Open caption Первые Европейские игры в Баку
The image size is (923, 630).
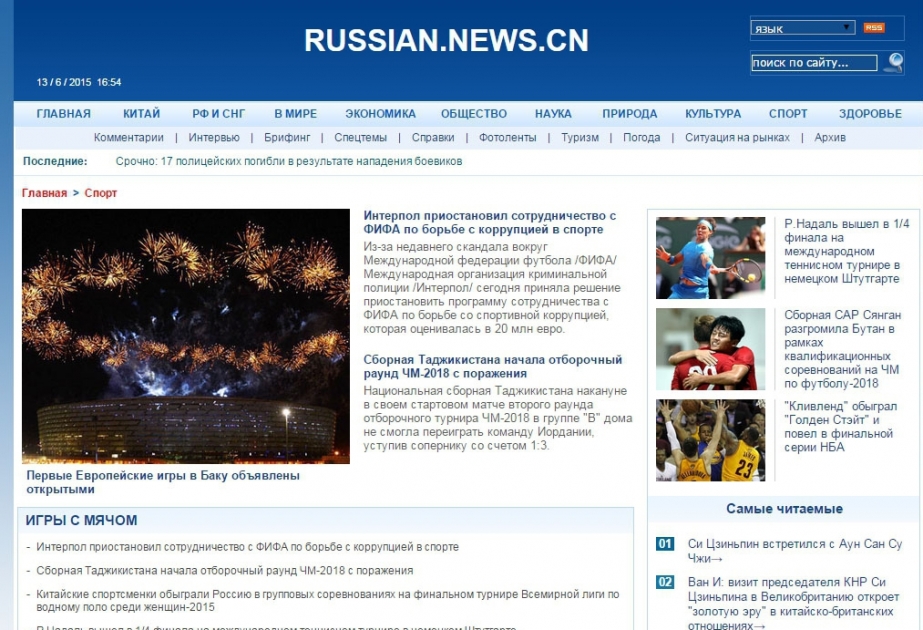(x=163, y=482)
